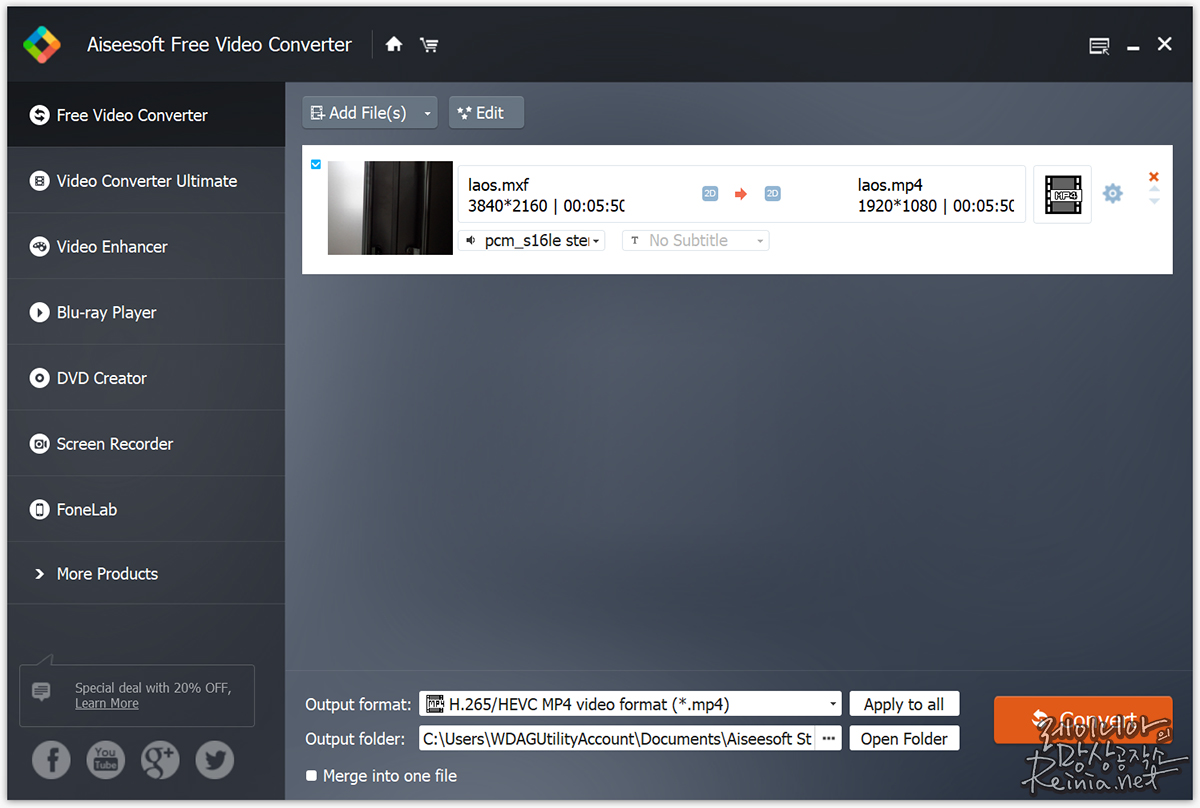
Task: Select Free Video Converter in the sidebar
Action: [x=146, y=115]
